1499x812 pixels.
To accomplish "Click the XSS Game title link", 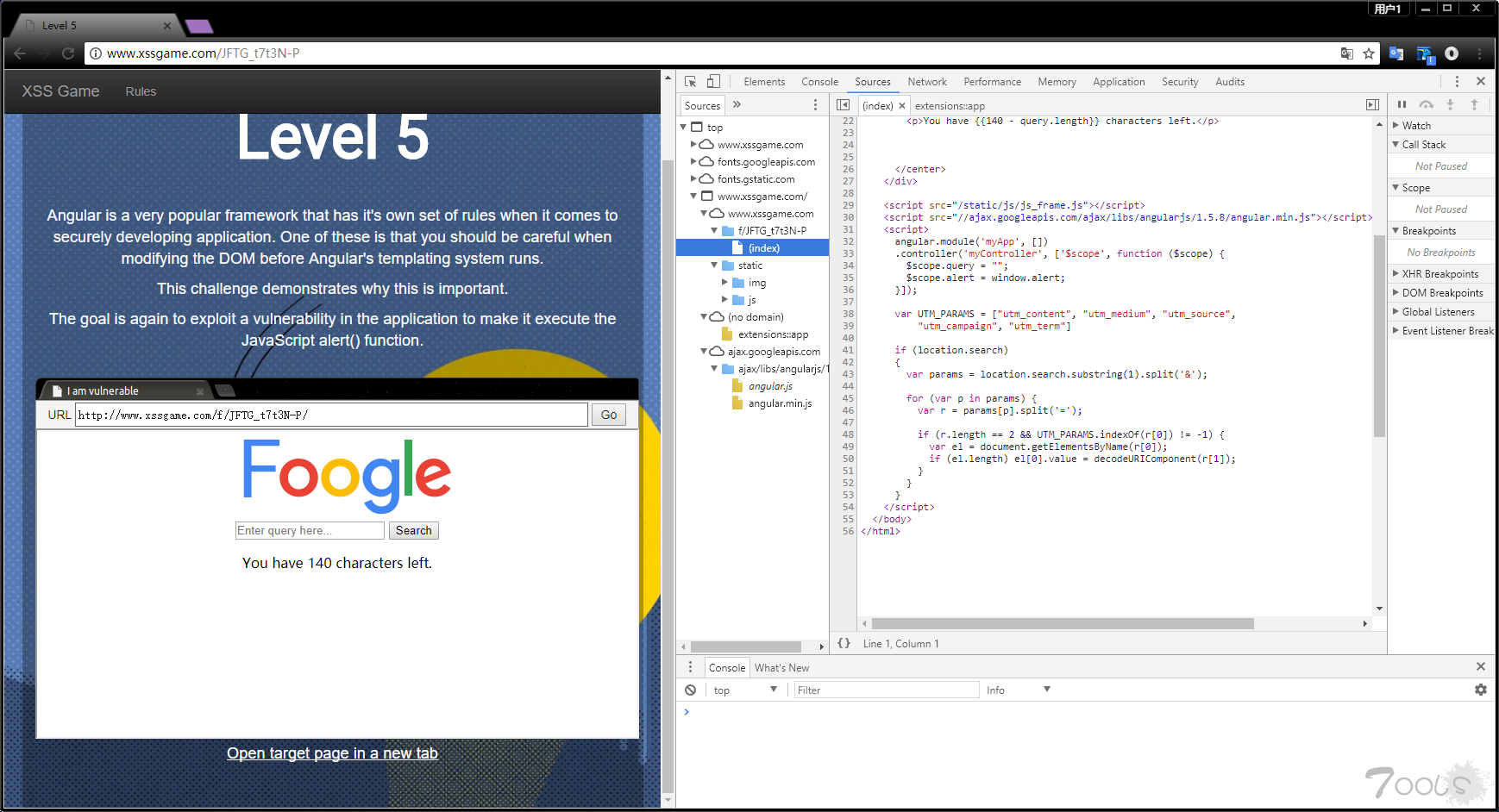I will (60, 91).
